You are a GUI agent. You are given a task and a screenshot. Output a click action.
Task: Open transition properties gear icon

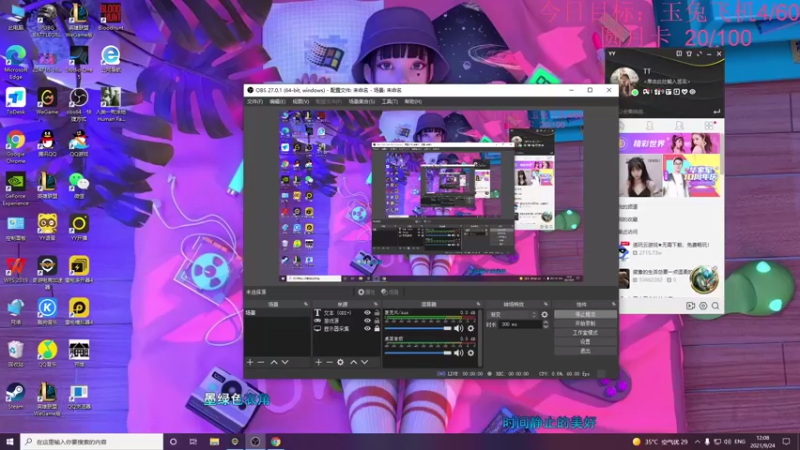tap(544, 315)
